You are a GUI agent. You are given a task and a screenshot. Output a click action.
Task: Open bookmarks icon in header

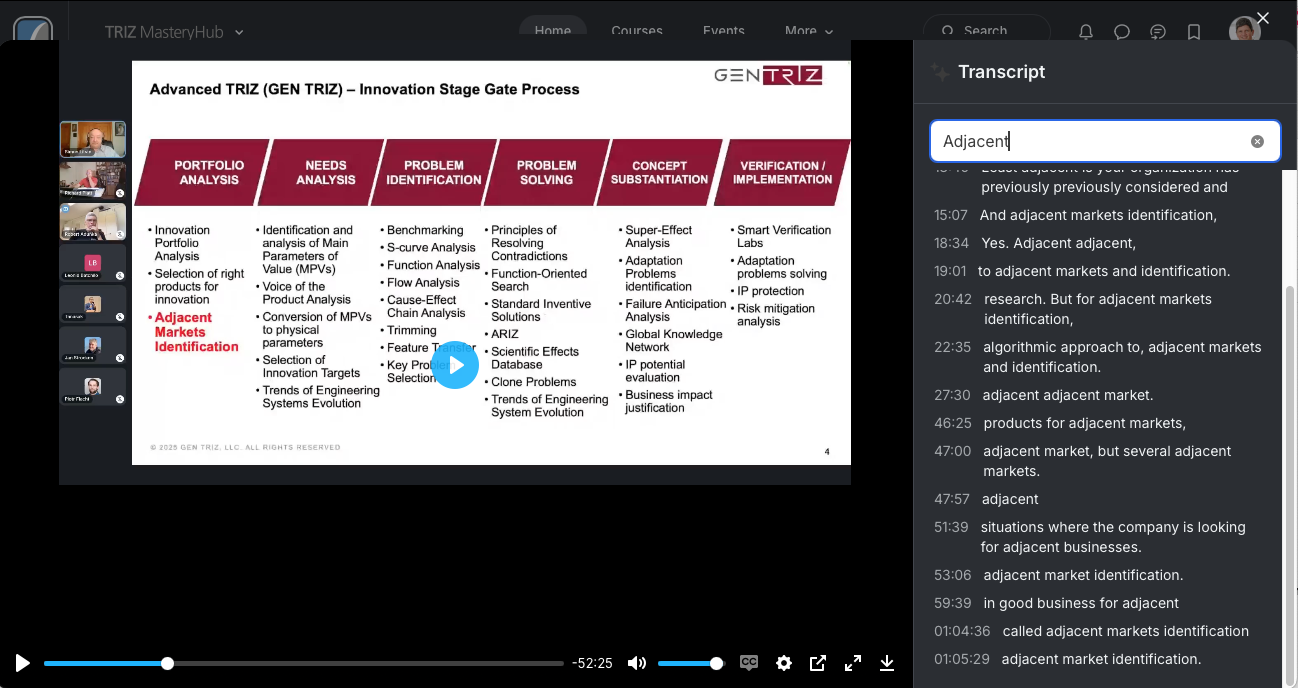(x=1194, y=32)
